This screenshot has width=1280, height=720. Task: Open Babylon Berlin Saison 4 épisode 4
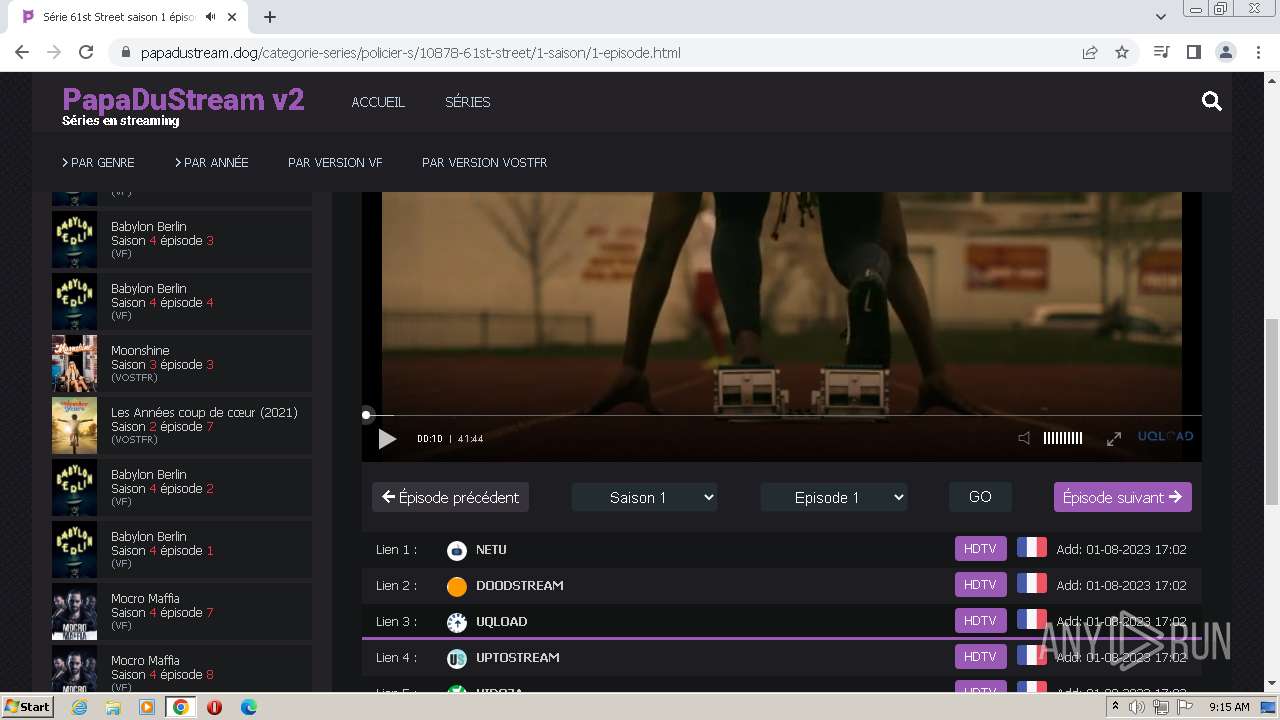tap(181, 302)
